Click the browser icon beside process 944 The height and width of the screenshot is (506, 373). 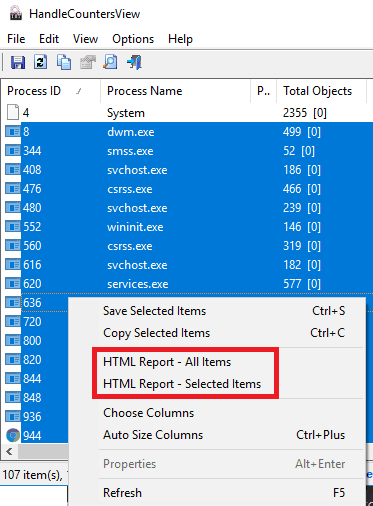pos(13,435)
